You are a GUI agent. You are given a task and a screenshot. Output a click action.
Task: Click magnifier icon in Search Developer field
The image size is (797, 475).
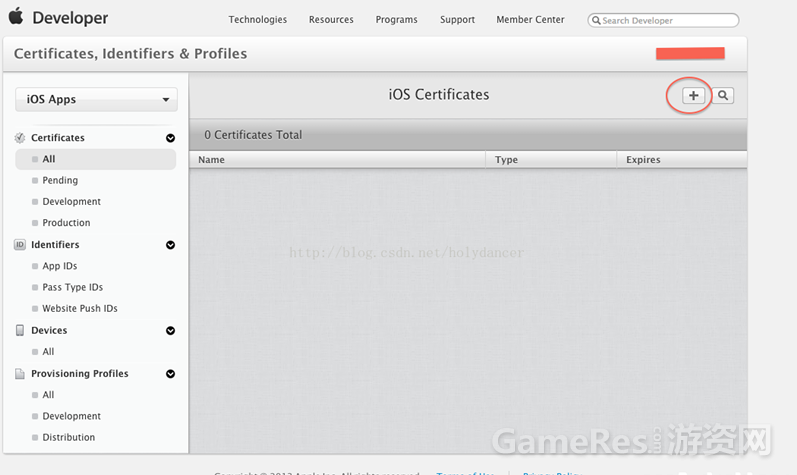[597, 20]
